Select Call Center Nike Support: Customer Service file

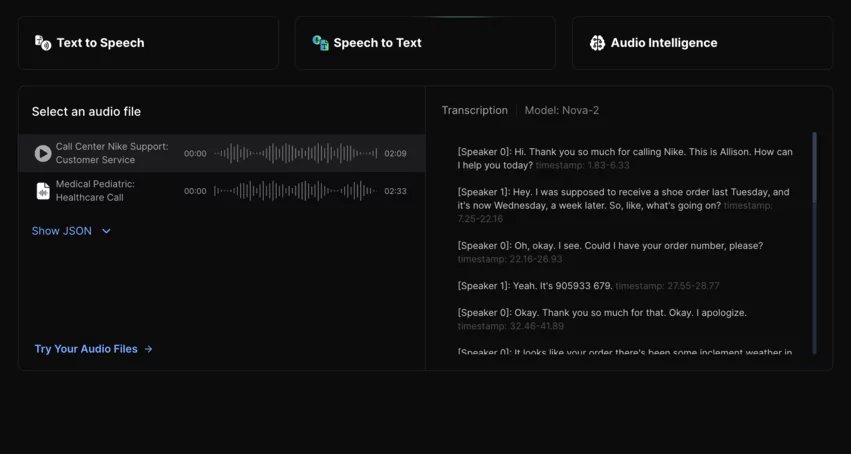coord(221,154)
